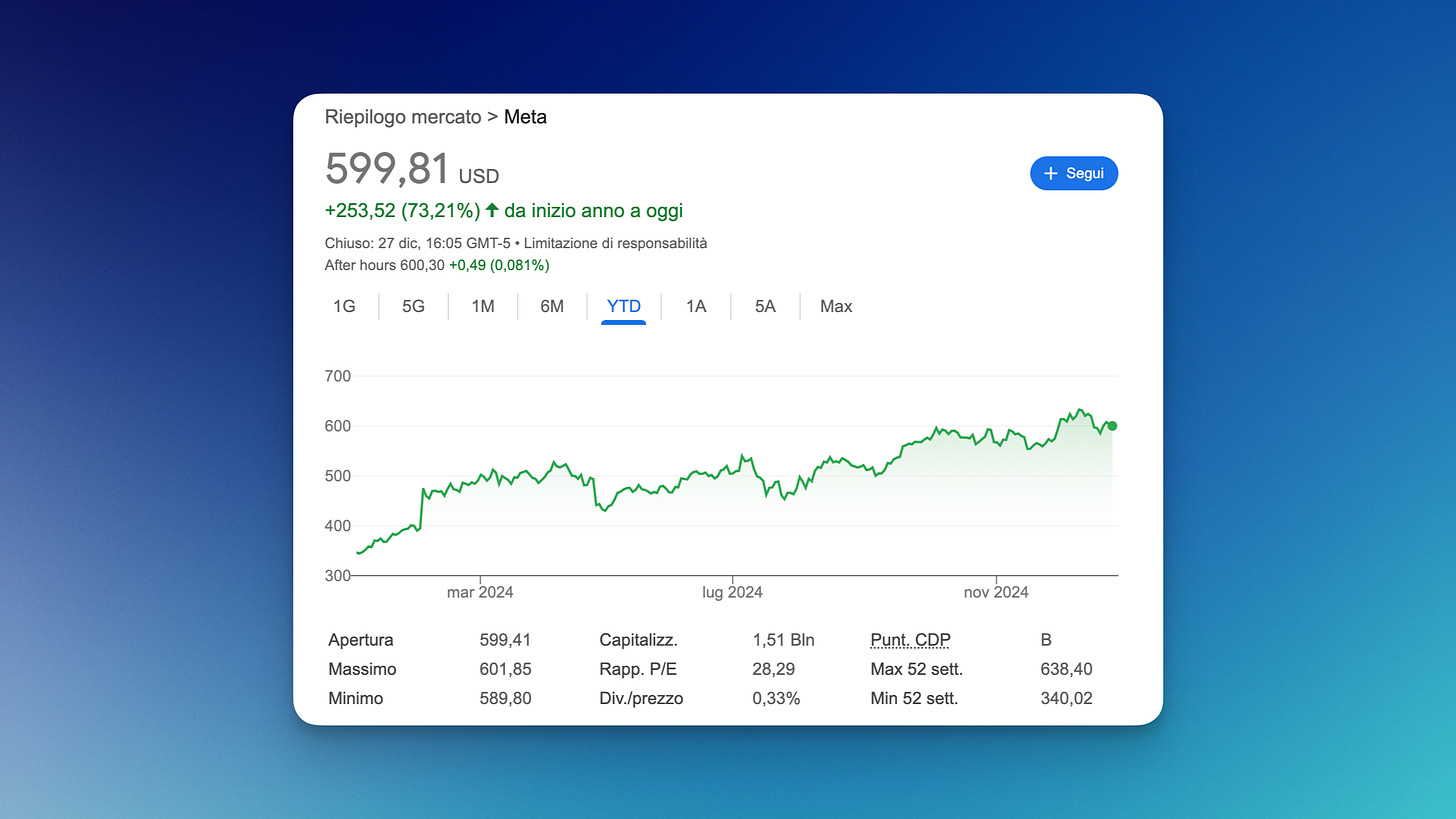The image size is (1456, 819).
Task: Select the 5G time range tab
Action: tap(413, 306)
